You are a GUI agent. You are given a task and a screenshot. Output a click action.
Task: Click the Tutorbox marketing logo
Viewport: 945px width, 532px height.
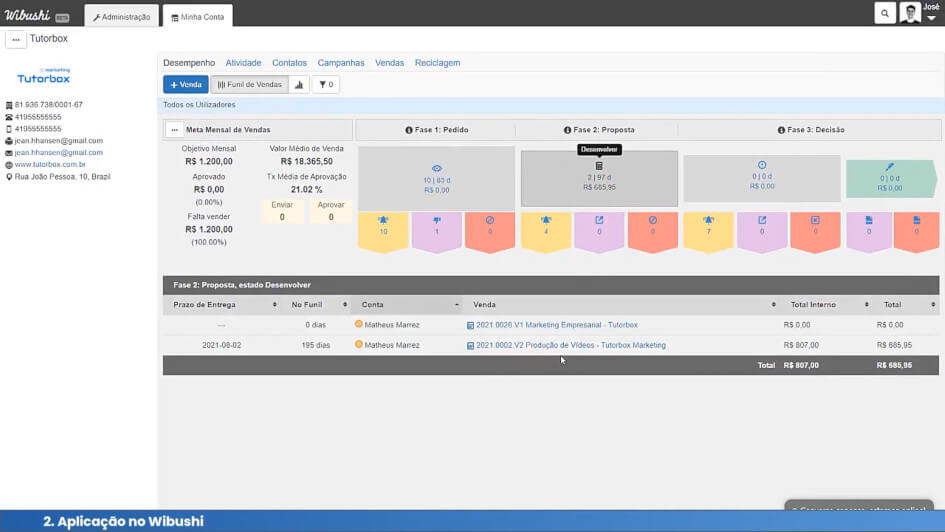(43, 76)
